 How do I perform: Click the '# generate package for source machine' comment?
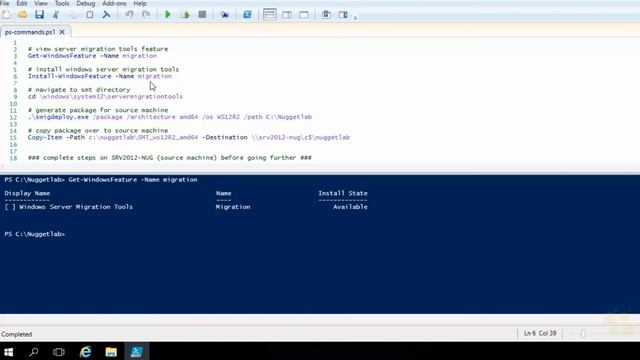tap(98, 110)
